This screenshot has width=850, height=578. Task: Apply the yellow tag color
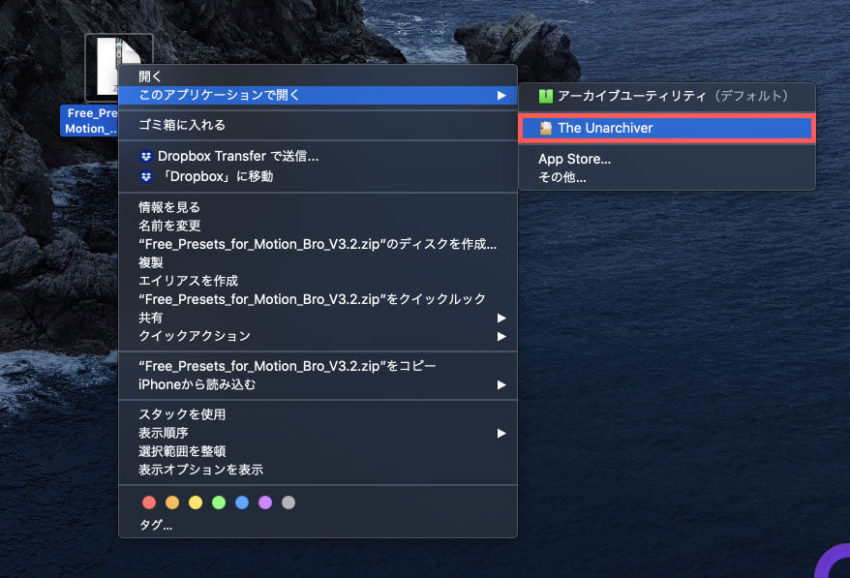point(196,503)
